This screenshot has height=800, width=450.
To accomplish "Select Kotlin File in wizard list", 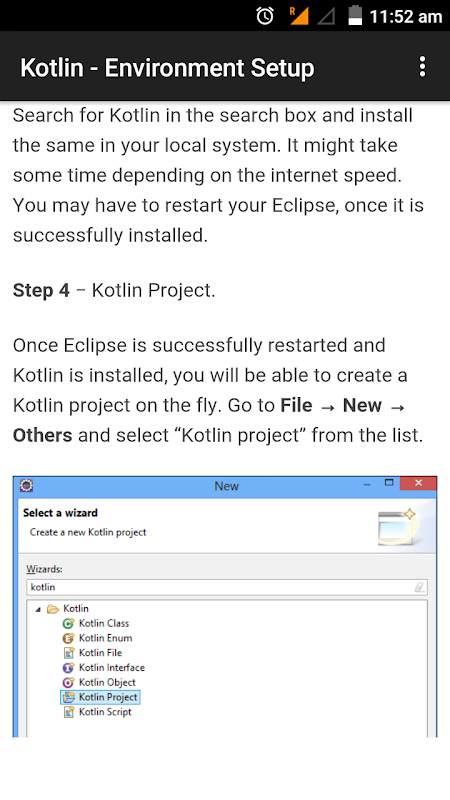I will coord(92,653).
